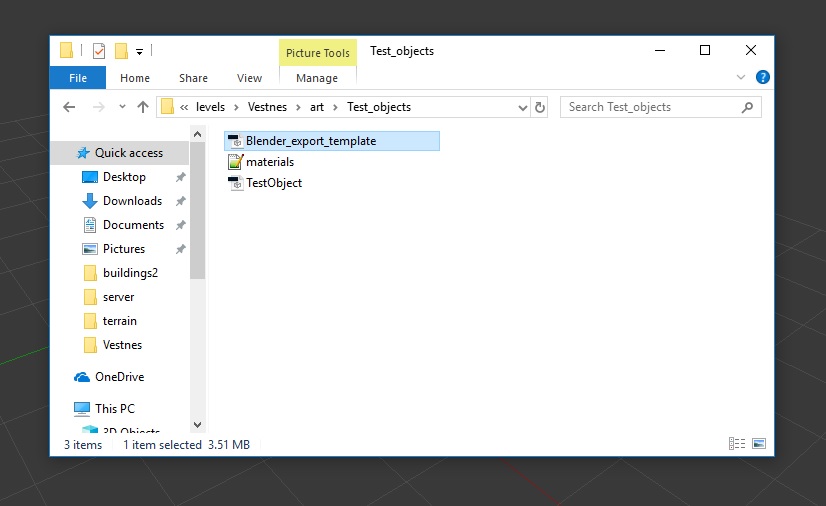Viewport: 826px width, 506px height.
Task: Click the 1 item selected status text
Action: click(162, 445)
